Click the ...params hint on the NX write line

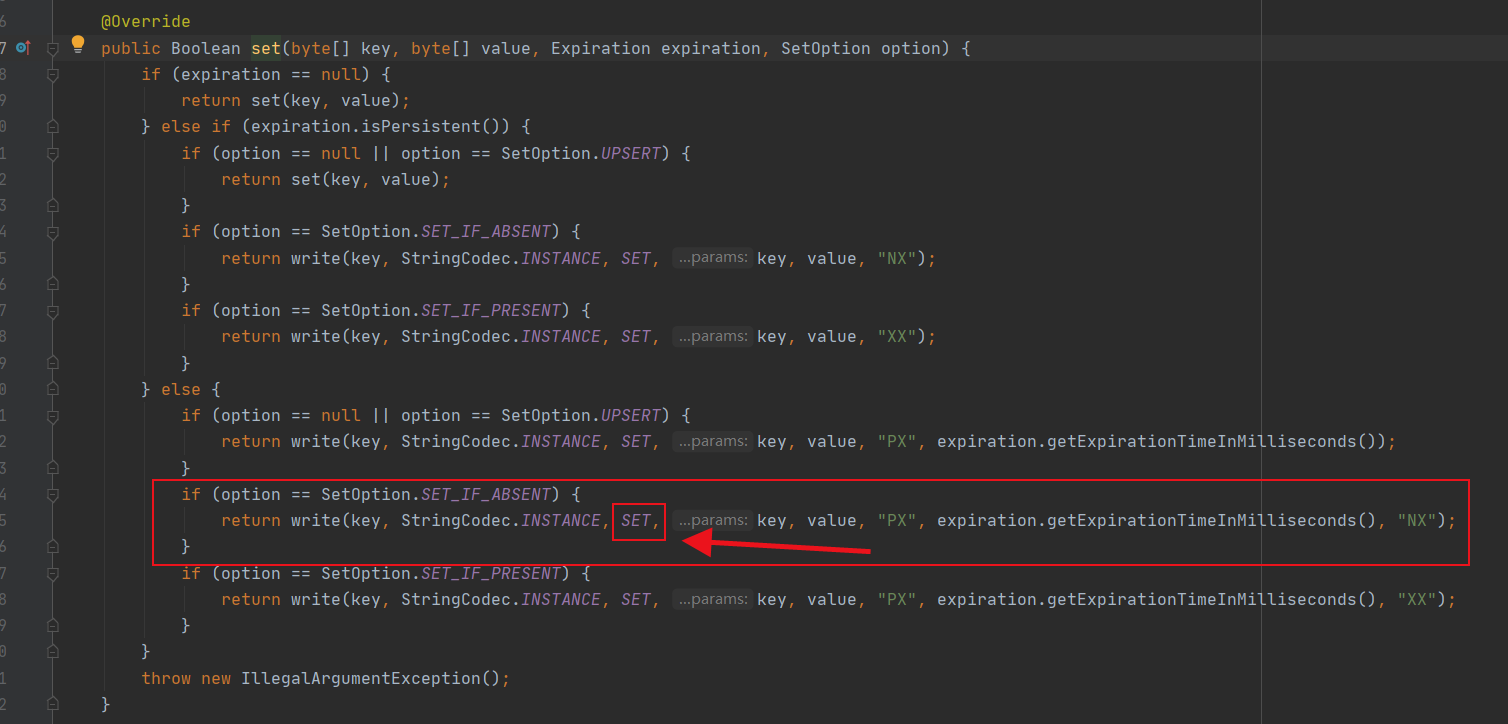[713, 257]
